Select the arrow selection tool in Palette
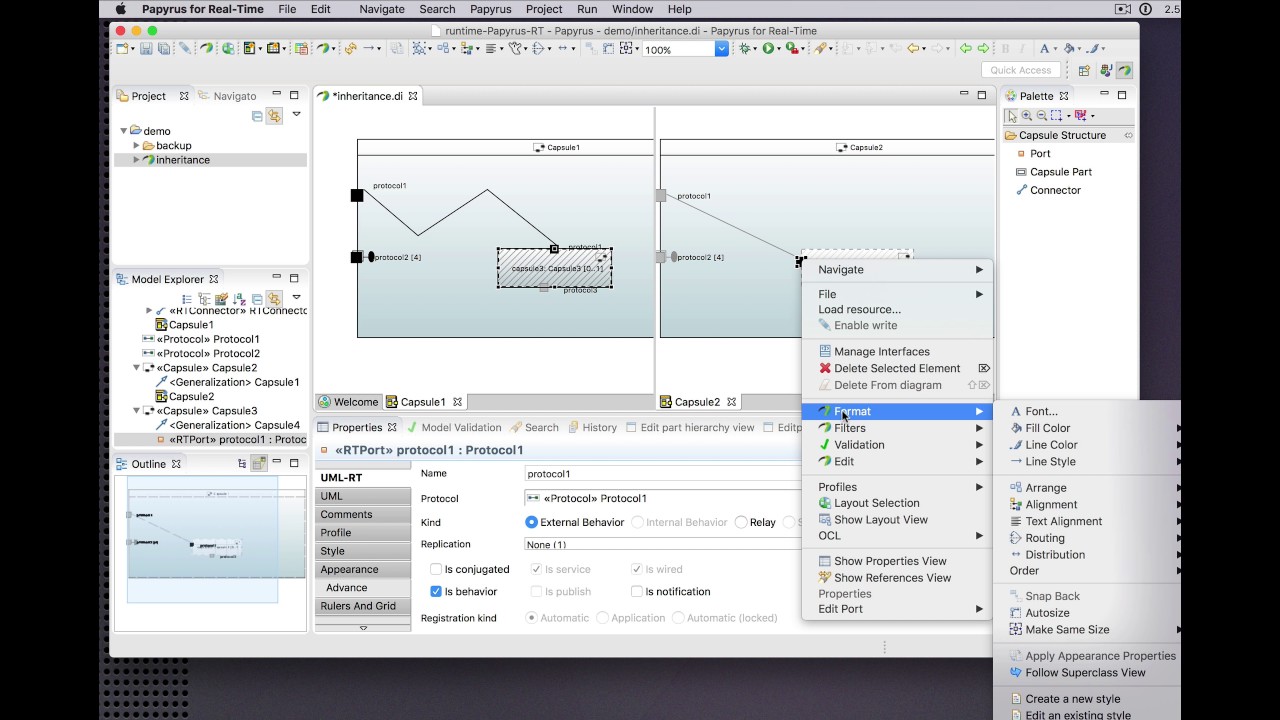The height and width of the screenshot is (720, 1280). coord(1012,116)
